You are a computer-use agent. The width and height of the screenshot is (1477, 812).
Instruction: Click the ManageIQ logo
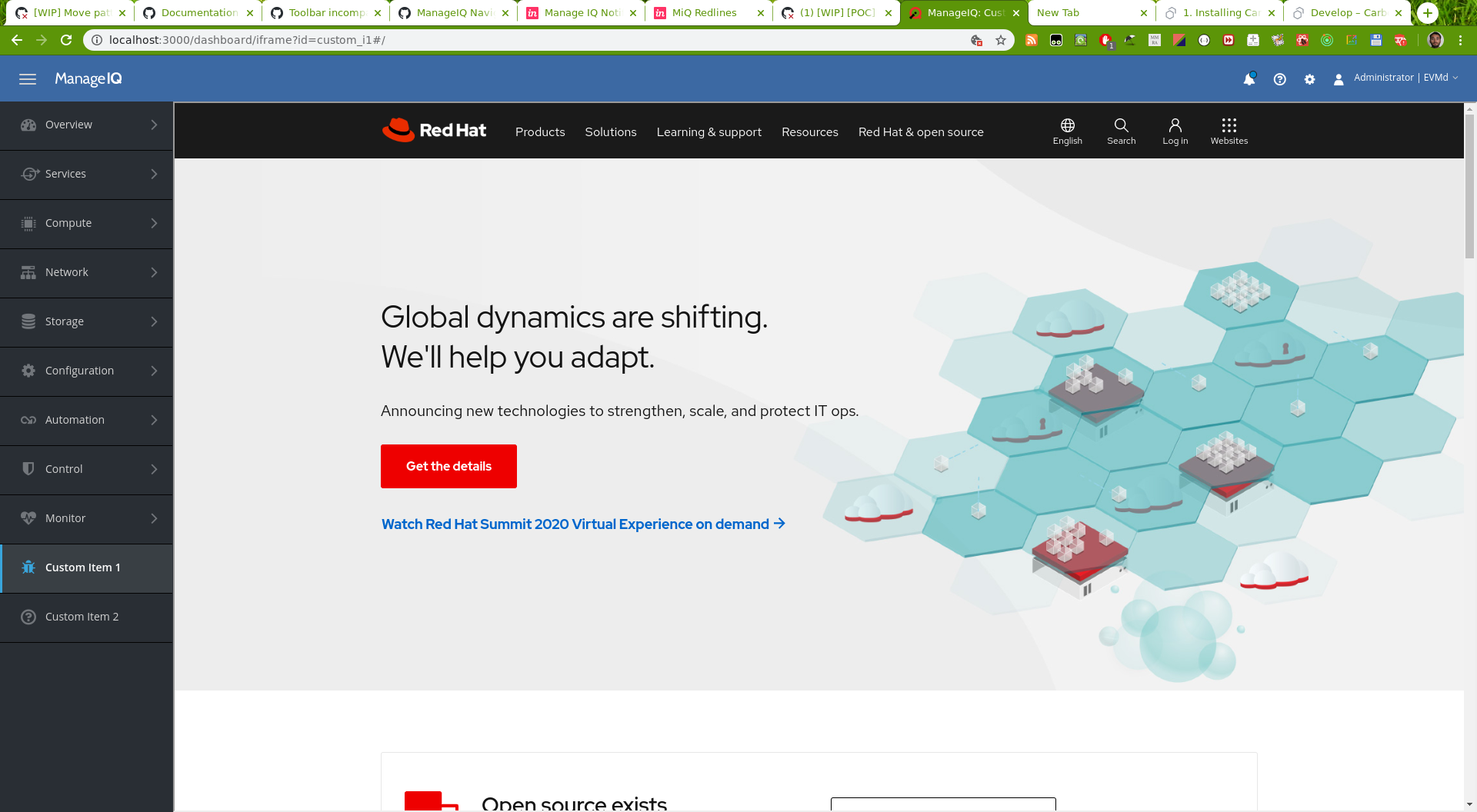88,79
